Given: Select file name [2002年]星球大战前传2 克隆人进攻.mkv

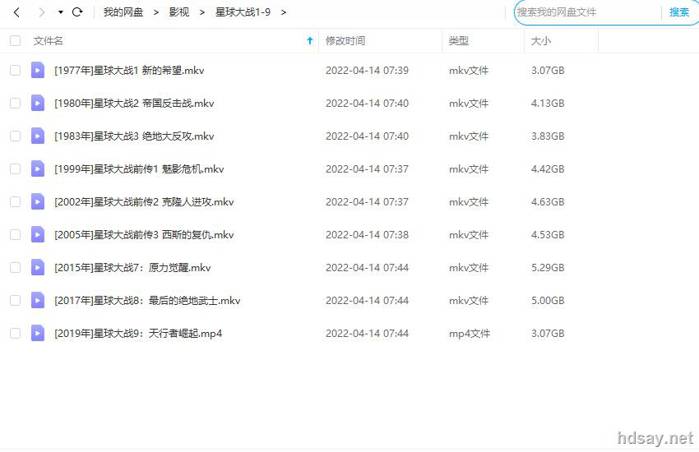Looking at the screenshot, I should (x=144, y=202).
